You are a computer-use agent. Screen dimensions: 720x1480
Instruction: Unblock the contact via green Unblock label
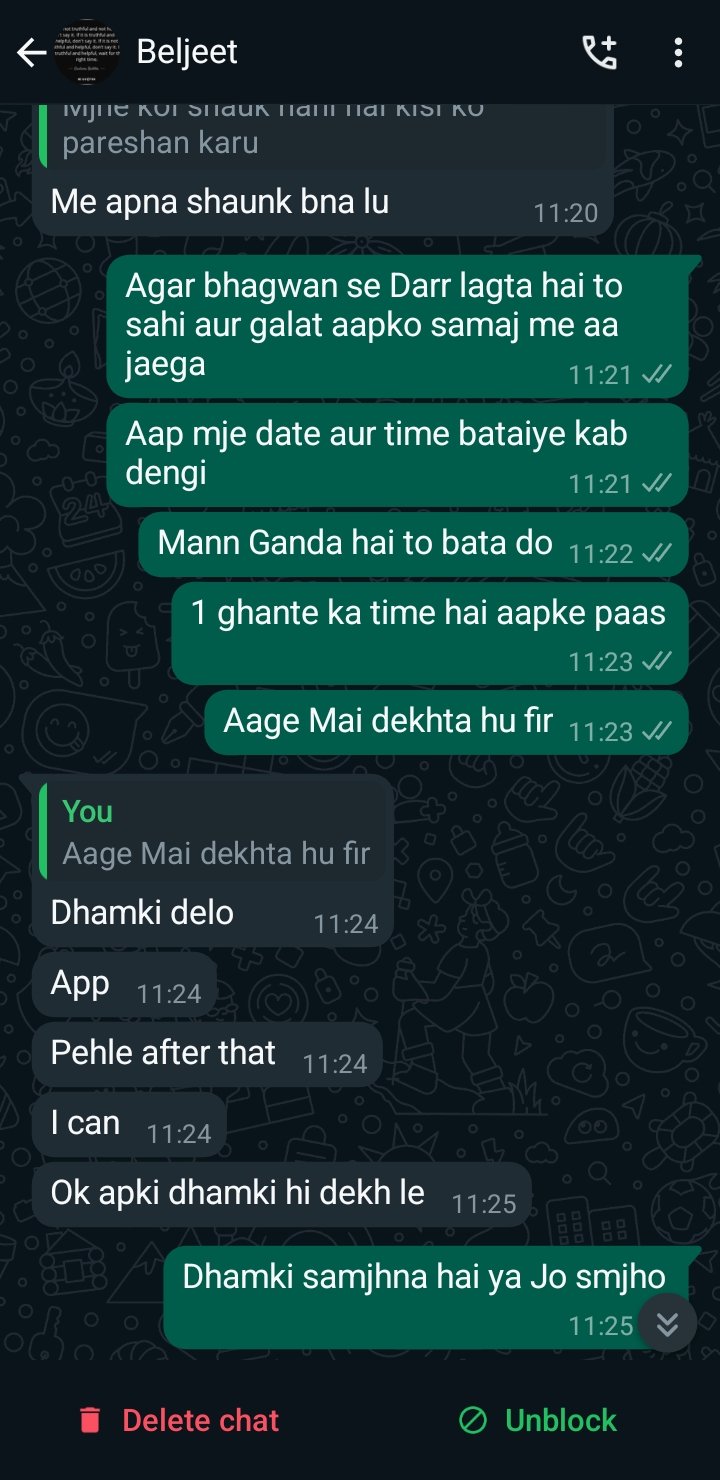pos(561,1420)
